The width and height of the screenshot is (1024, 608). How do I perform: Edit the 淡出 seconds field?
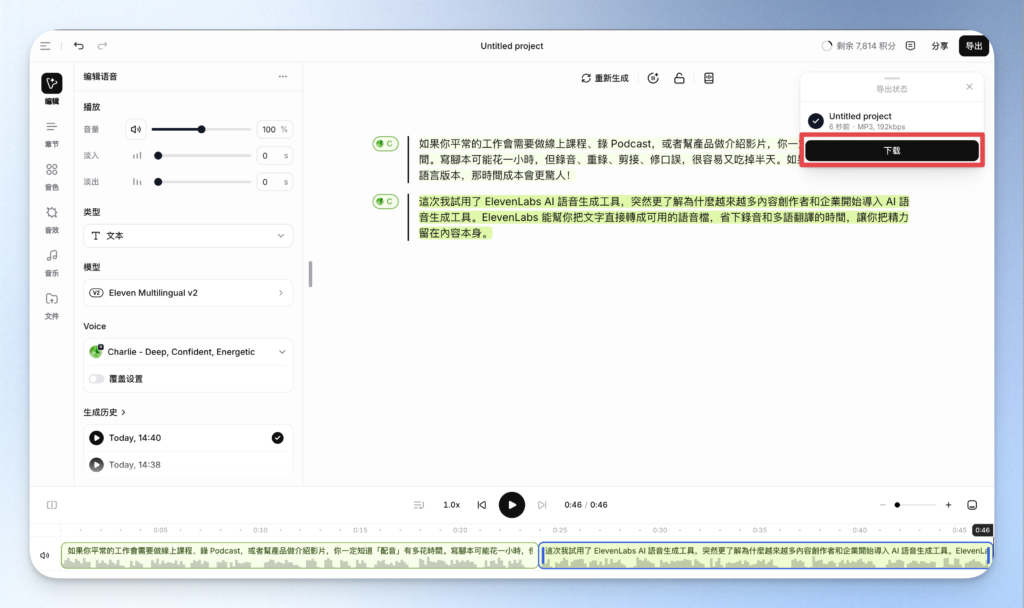tap(274, 182)
